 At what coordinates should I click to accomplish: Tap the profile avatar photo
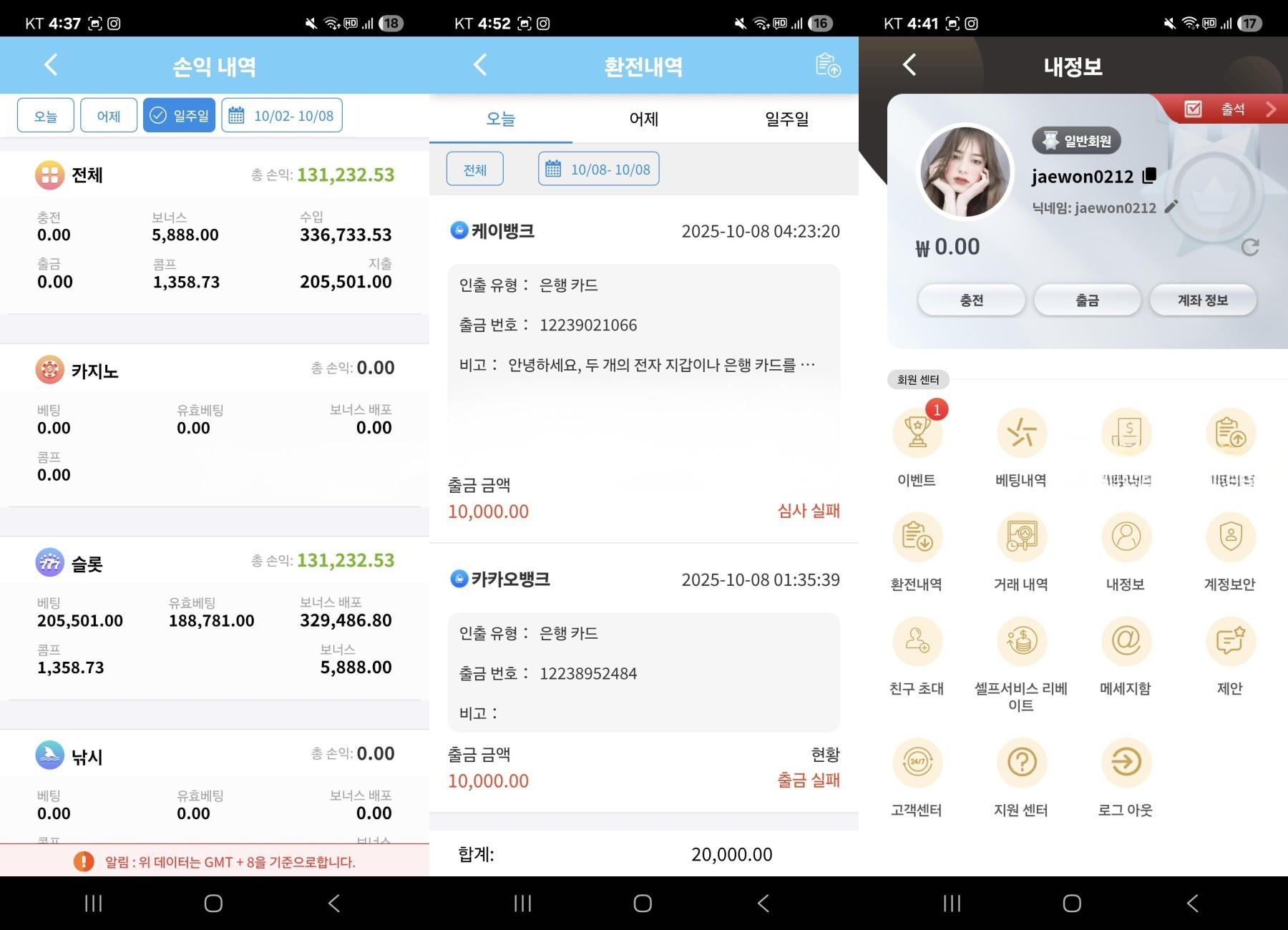tap(965, 172)
